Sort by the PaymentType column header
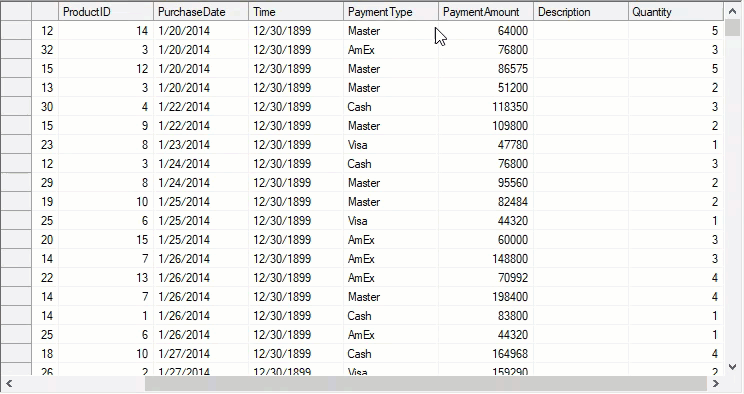The image size is (744, 394). 391,12
